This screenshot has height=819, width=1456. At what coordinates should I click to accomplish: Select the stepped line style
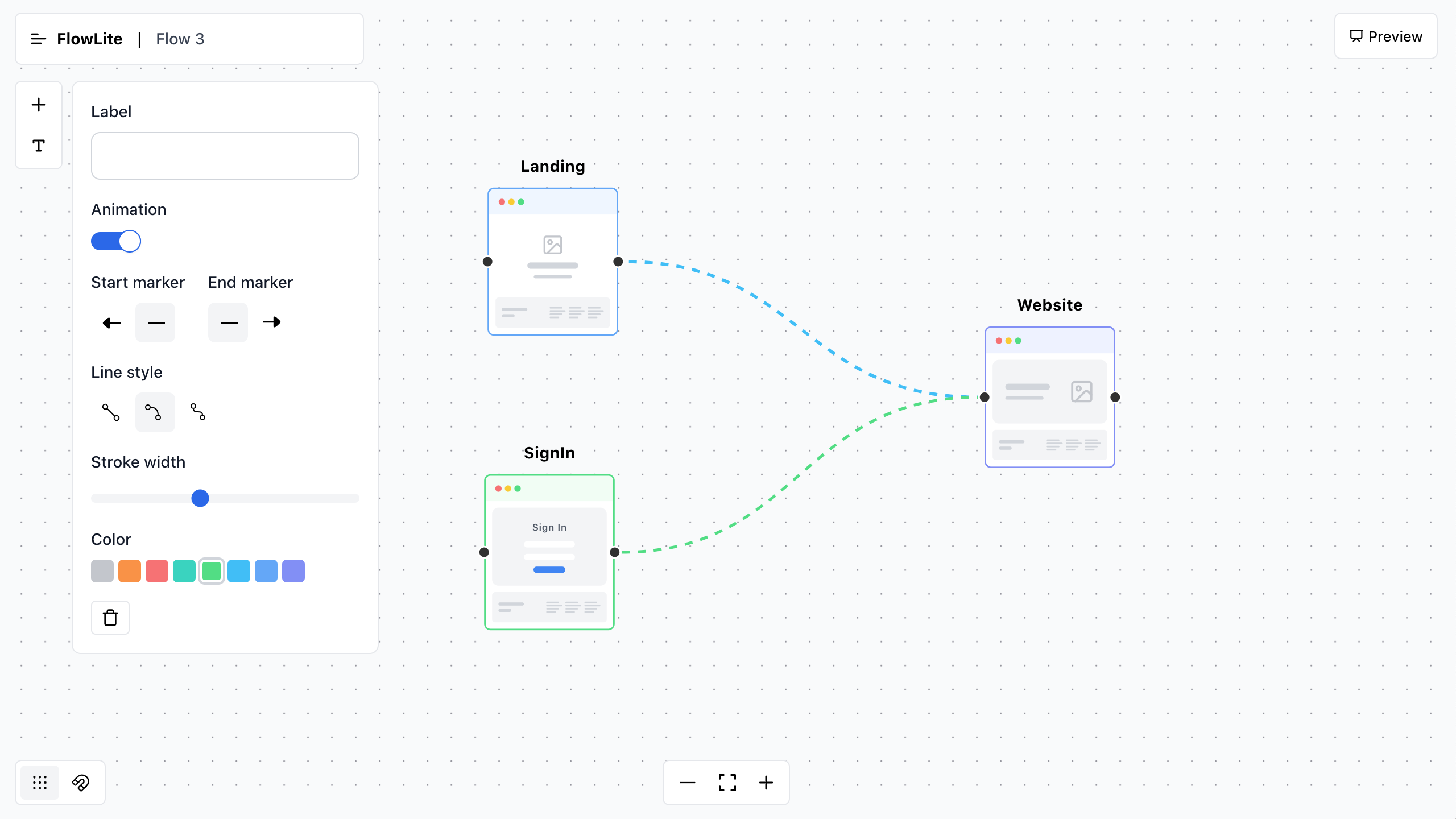(x=198, y=412)
